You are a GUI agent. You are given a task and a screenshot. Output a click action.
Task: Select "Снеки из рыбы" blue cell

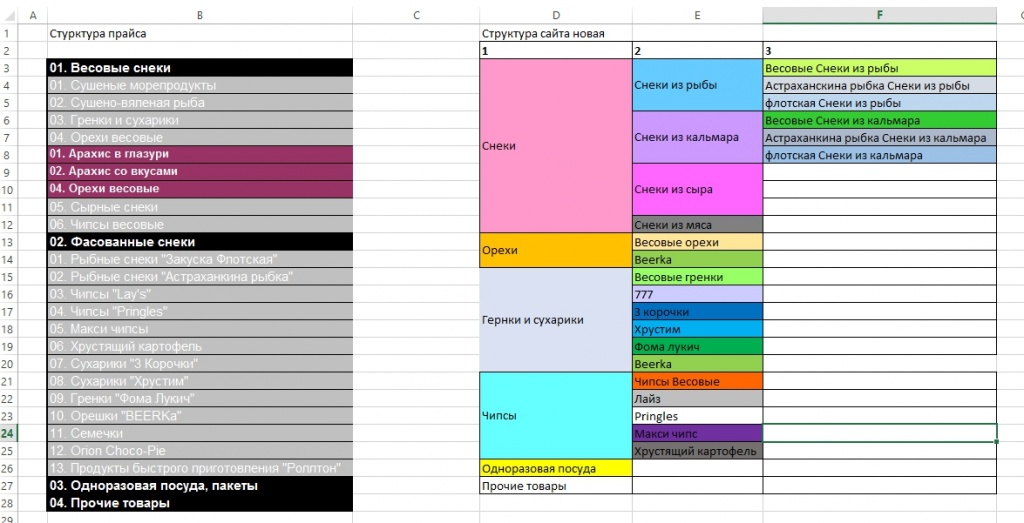coord(697,85)
